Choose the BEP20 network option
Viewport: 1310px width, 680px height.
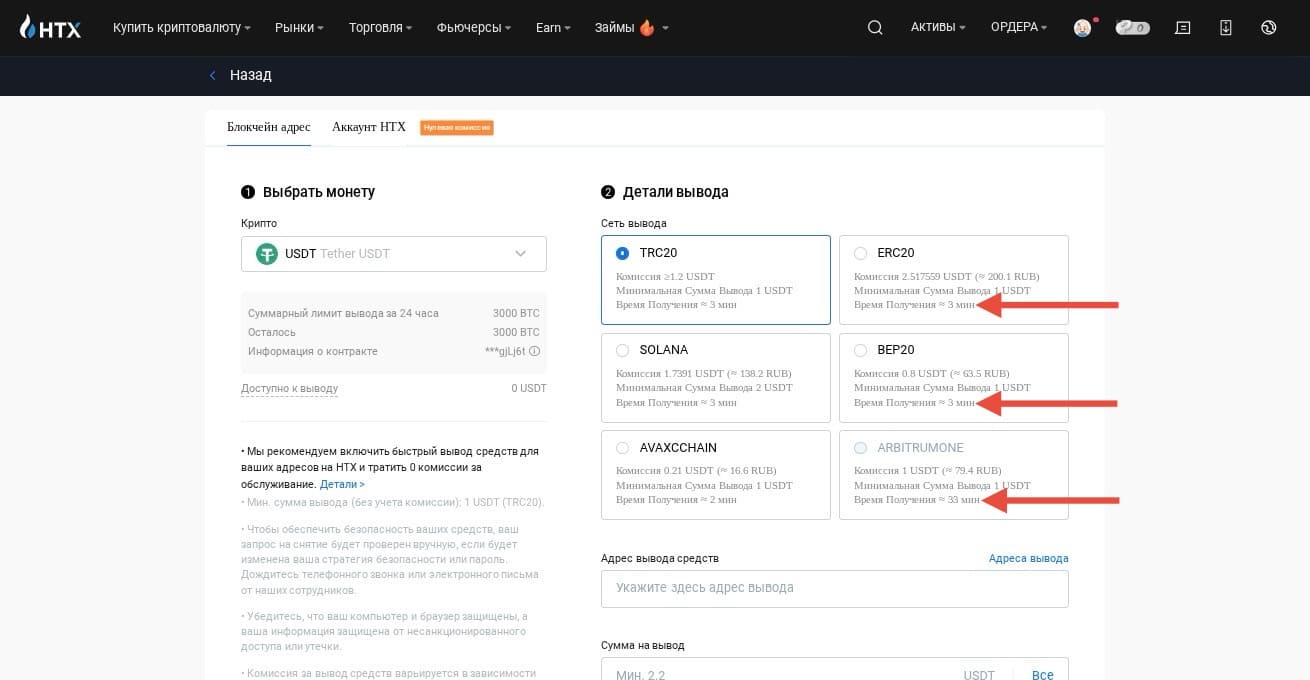pyautogui.click(x=954, y=377)
